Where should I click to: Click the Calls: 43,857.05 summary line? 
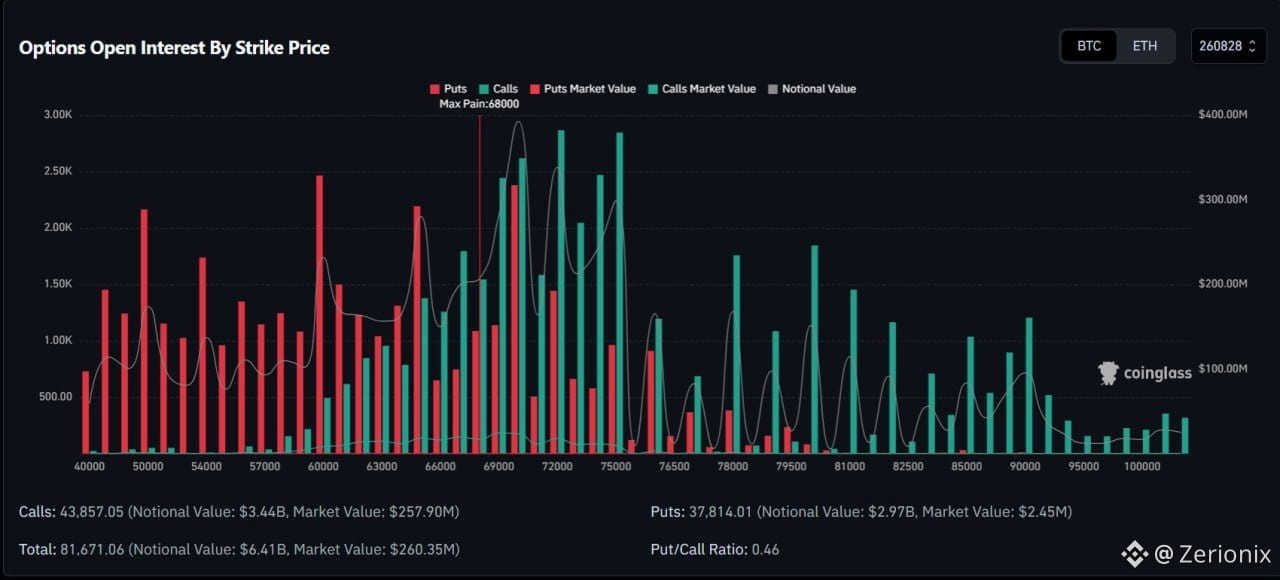pos(239,512)
